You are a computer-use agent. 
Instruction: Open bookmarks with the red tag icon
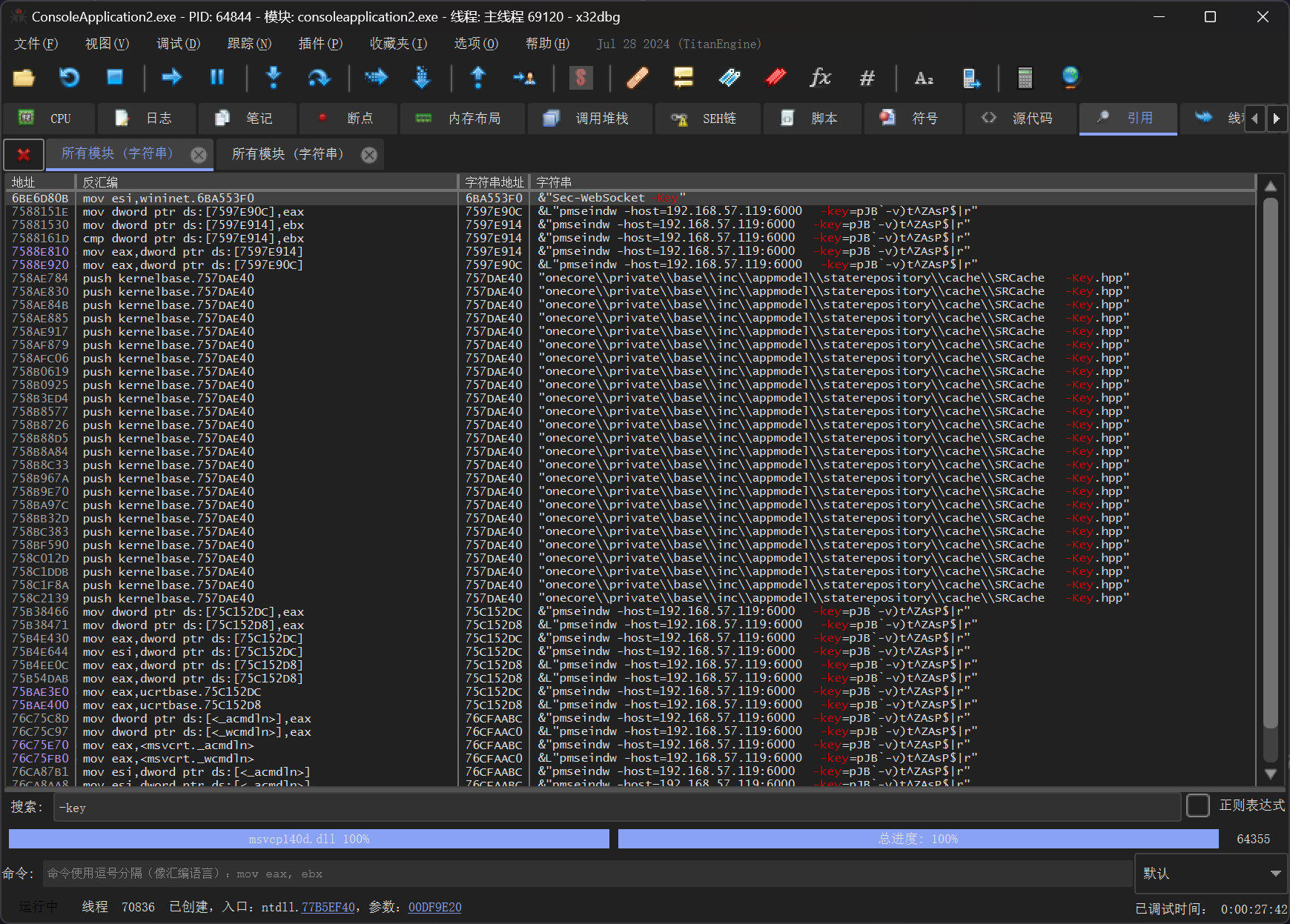tap(775, 77)
